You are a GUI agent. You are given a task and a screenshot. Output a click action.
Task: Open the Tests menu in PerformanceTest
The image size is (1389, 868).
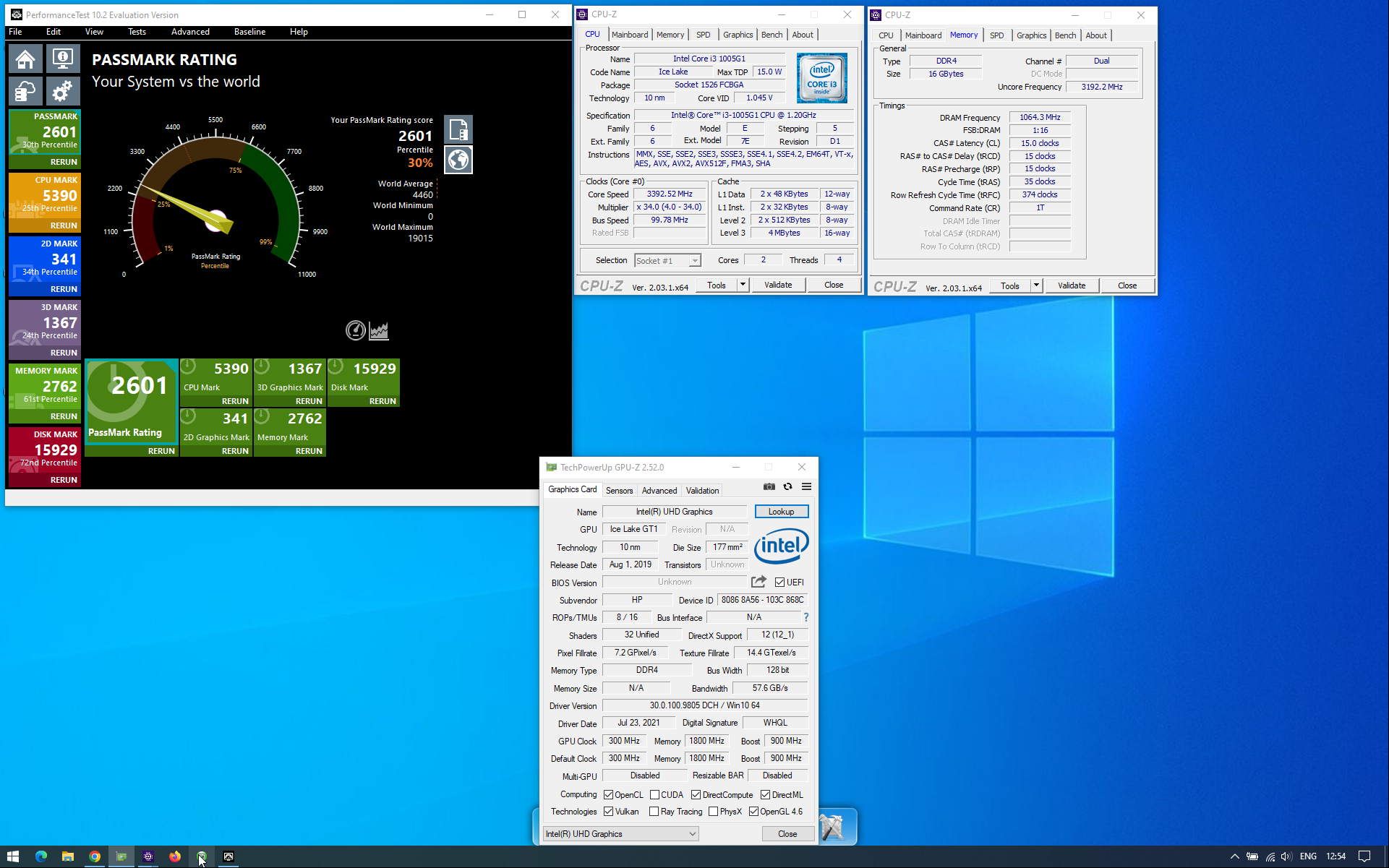point(137,32)
